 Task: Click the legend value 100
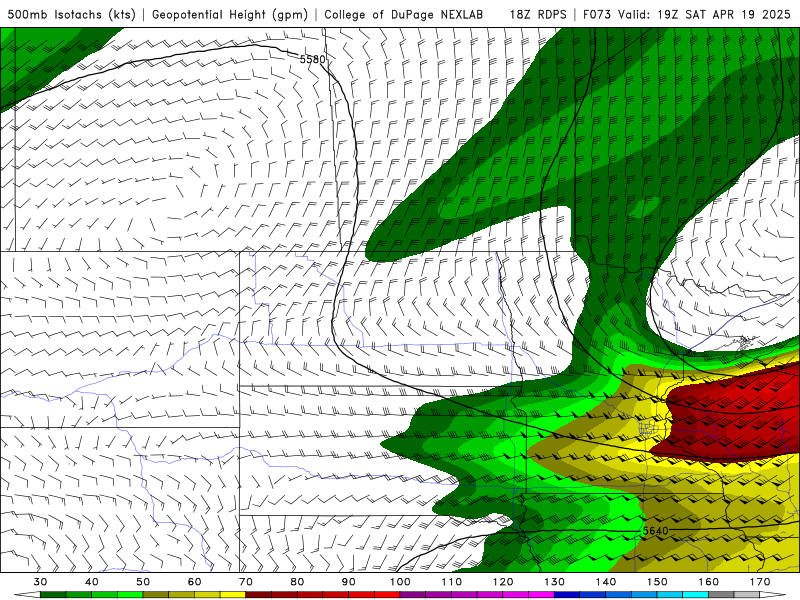coord(401,582)
